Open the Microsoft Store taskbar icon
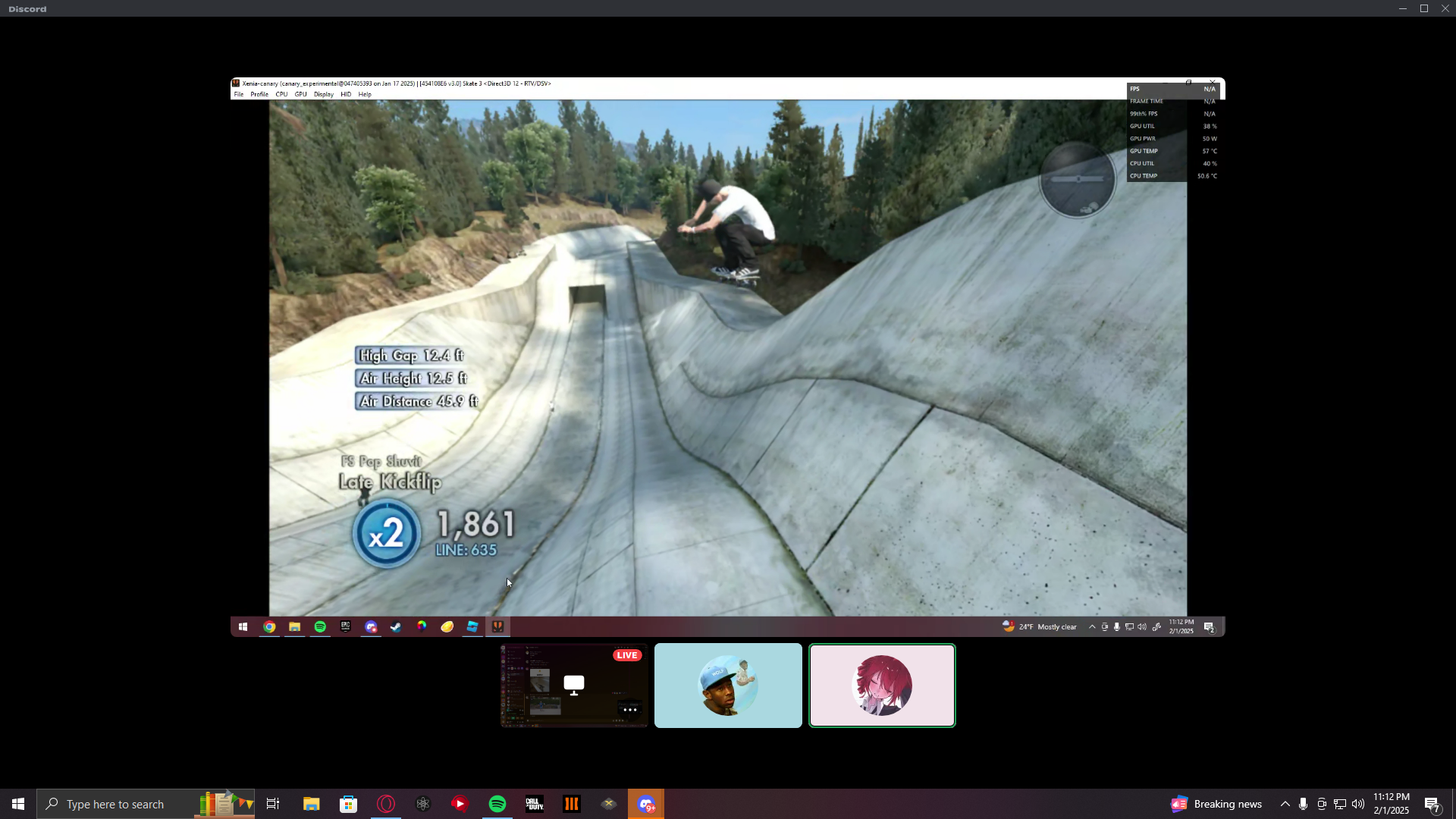Viewport: 1456px width, 819px height. pyautogui.click(x=348, y=804)
